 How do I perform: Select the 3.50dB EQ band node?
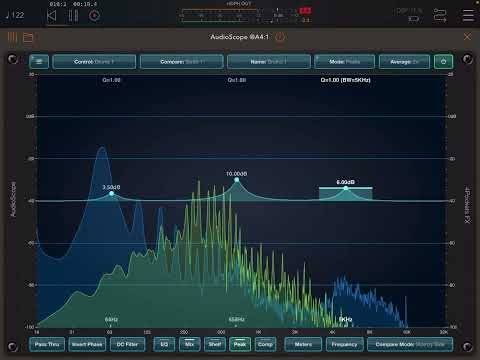[112, 193]
